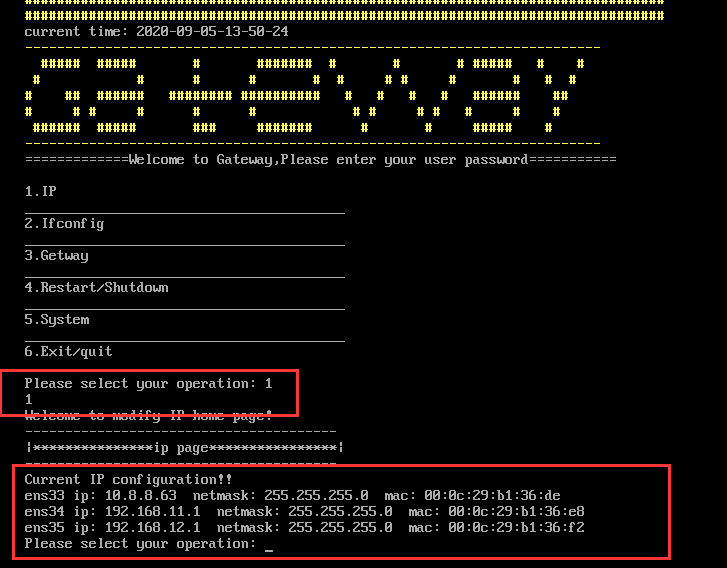The image size is (727, 568).
Task: Select the 2.Ifconfig menu entry
Action: [64, 223]
